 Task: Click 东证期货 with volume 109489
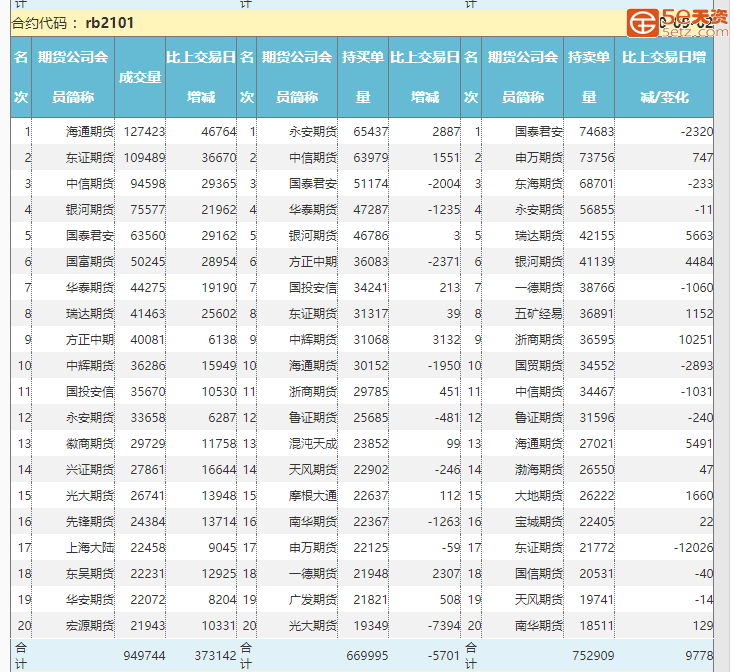tap(90, 158)
